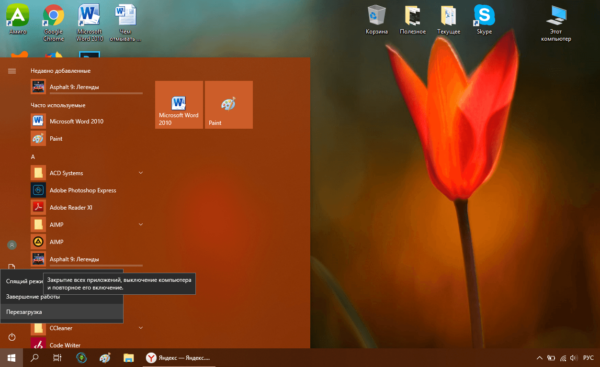The height and width of the screenshot is (367, 600).
Task: Click the battery icon in system tray
Action: click(x=551, y=358)
